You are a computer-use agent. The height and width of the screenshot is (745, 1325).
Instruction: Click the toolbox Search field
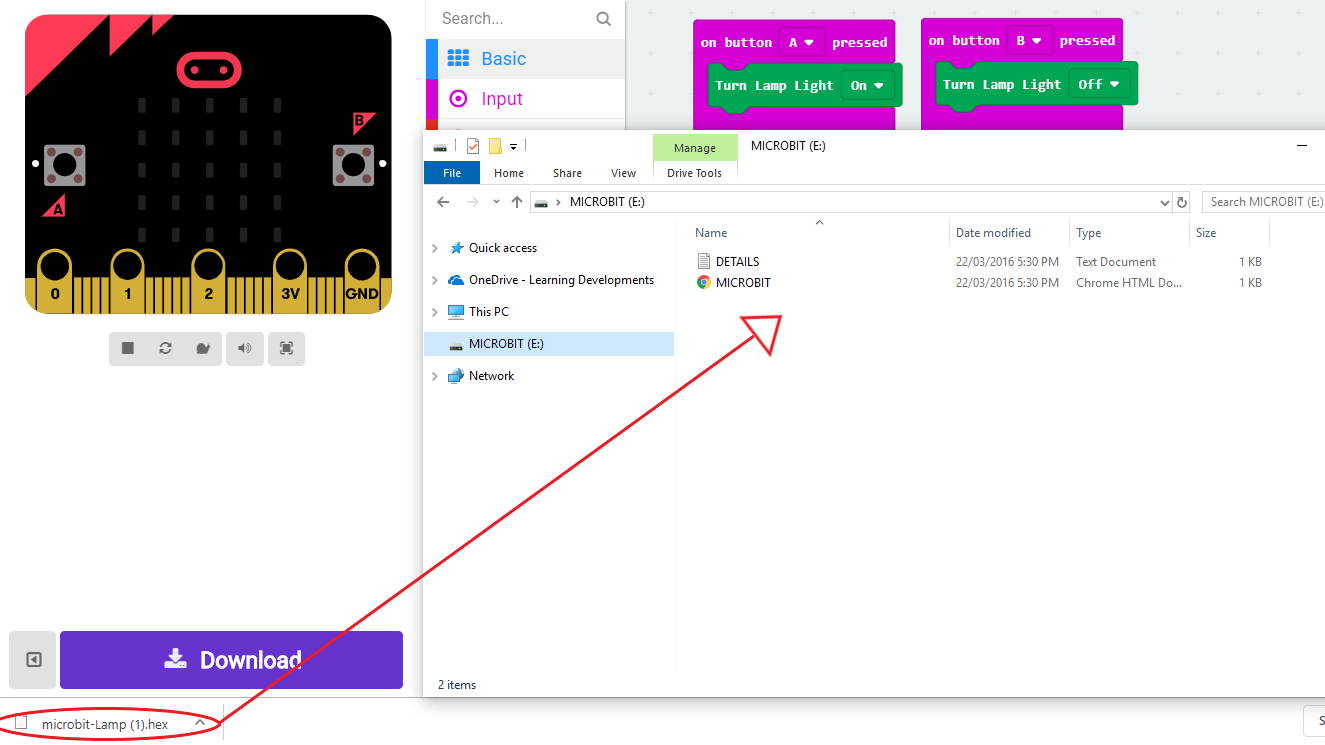[514, 18]
